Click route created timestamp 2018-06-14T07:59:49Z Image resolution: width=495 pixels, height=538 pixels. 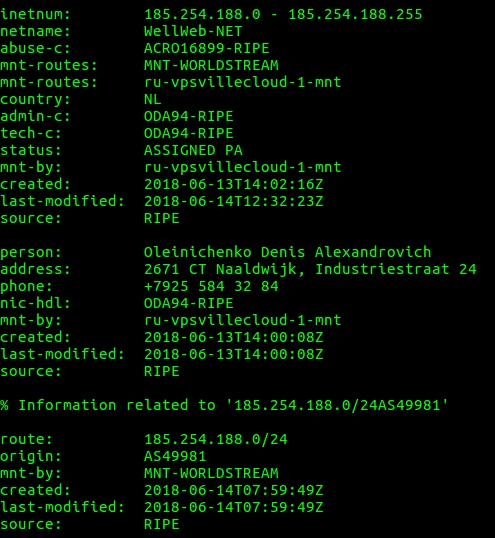click(233, 490)
